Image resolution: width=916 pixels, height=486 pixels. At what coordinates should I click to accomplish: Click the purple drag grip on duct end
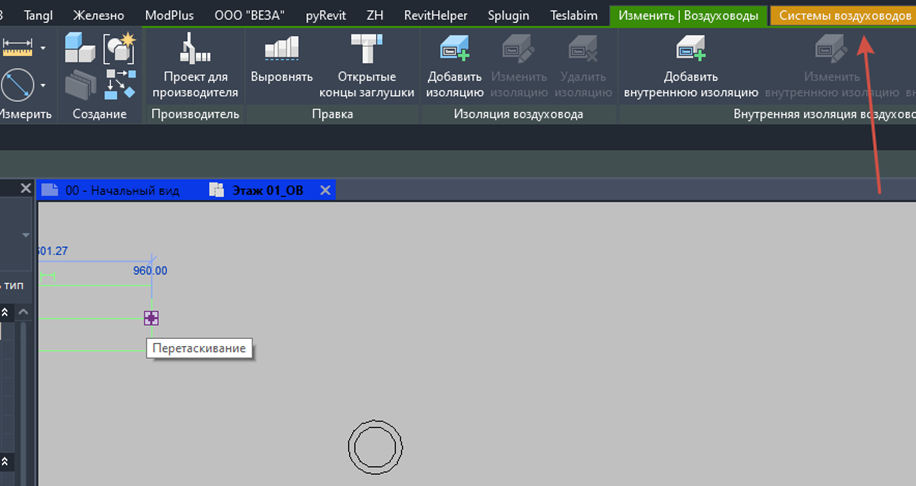pyautogui.click(x=151, y=318)
